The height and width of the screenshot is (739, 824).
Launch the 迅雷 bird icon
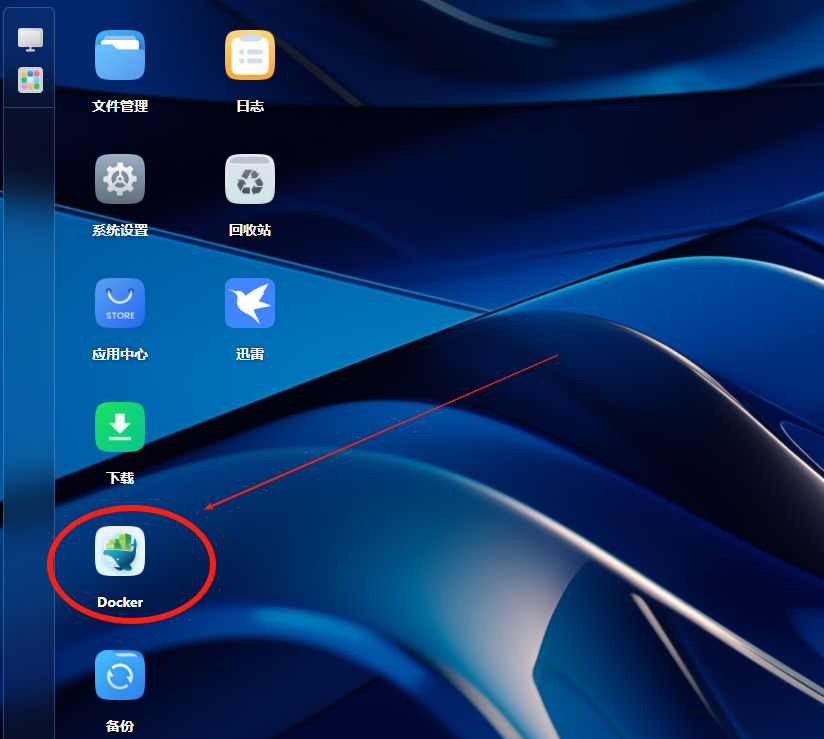[x=250, y=303]
